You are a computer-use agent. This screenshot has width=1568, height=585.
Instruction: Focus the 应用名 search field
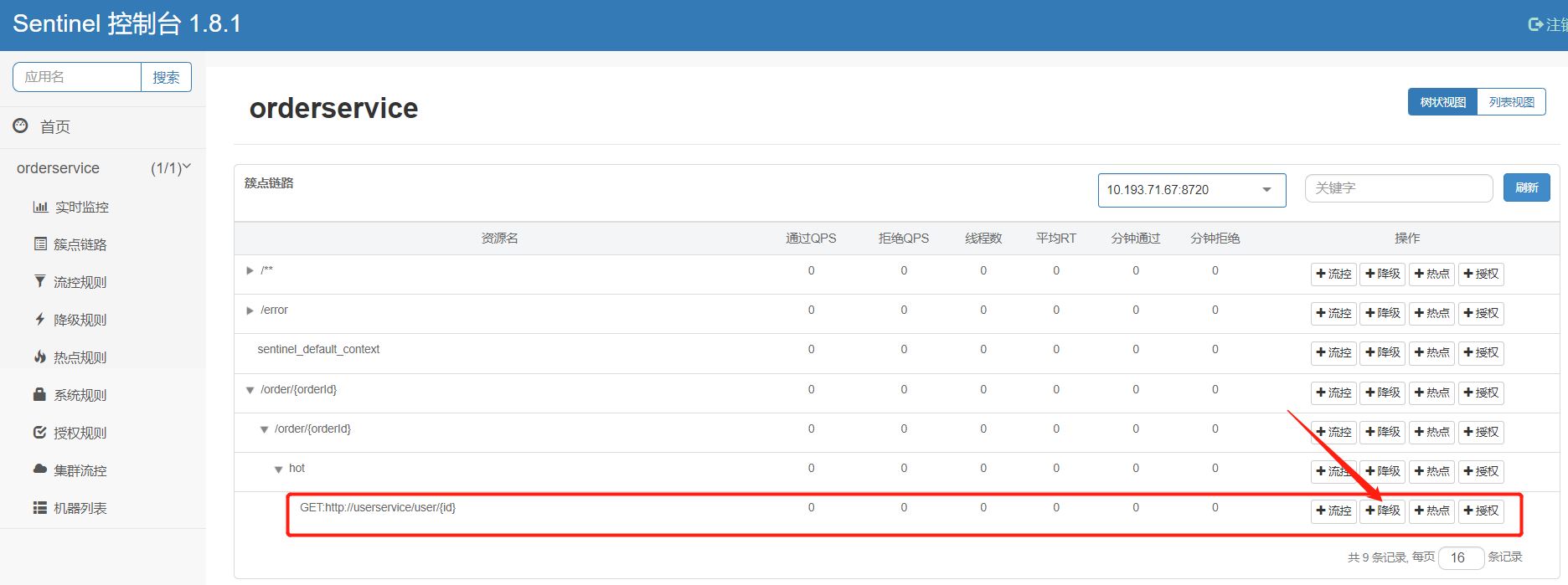click(77, 77)
